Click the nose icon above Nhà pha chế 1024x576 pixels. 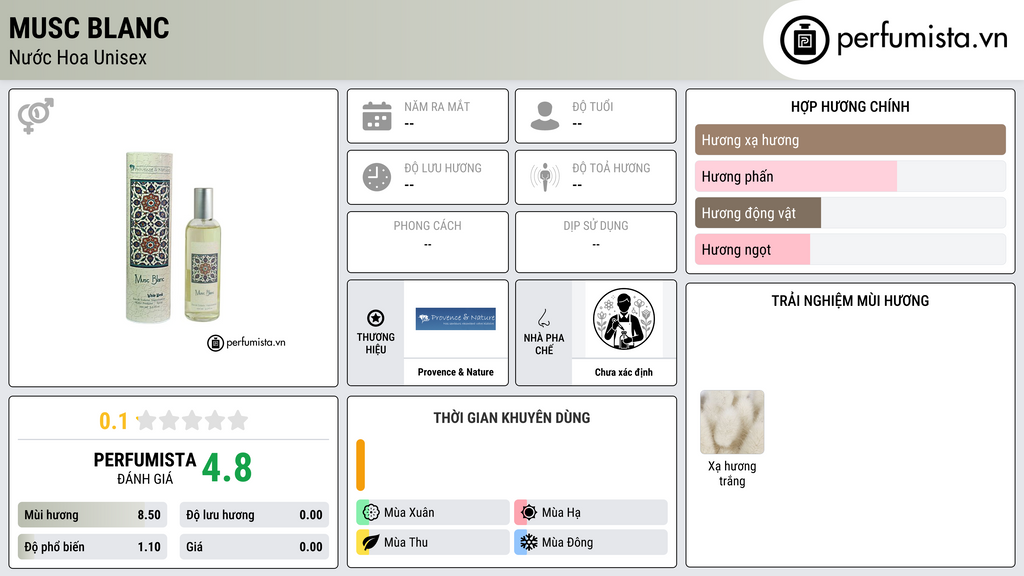(x=543, y=318)
